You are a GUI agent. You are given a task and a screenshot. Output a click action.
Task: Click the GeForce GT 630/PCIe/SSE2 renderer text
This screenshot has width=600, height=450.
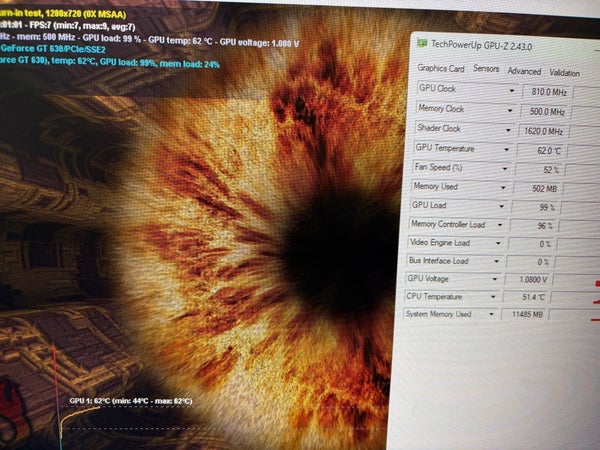[53, 49]
